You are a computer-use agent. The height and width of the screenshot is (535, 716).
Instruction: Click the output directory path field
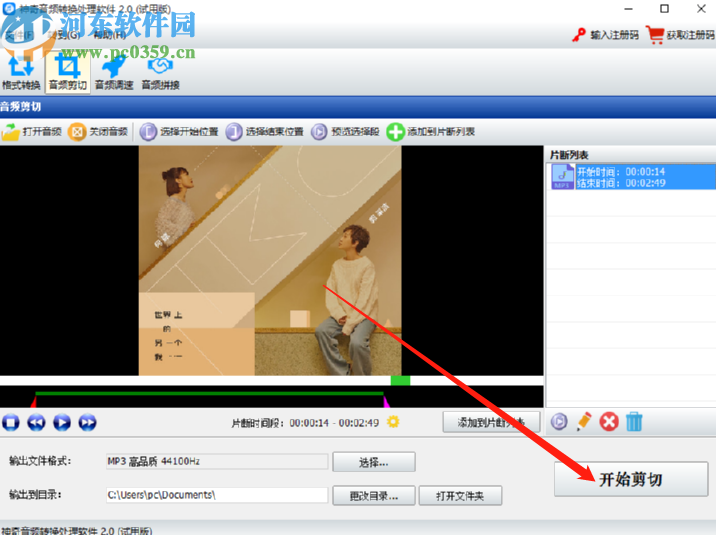pos(217,495)
